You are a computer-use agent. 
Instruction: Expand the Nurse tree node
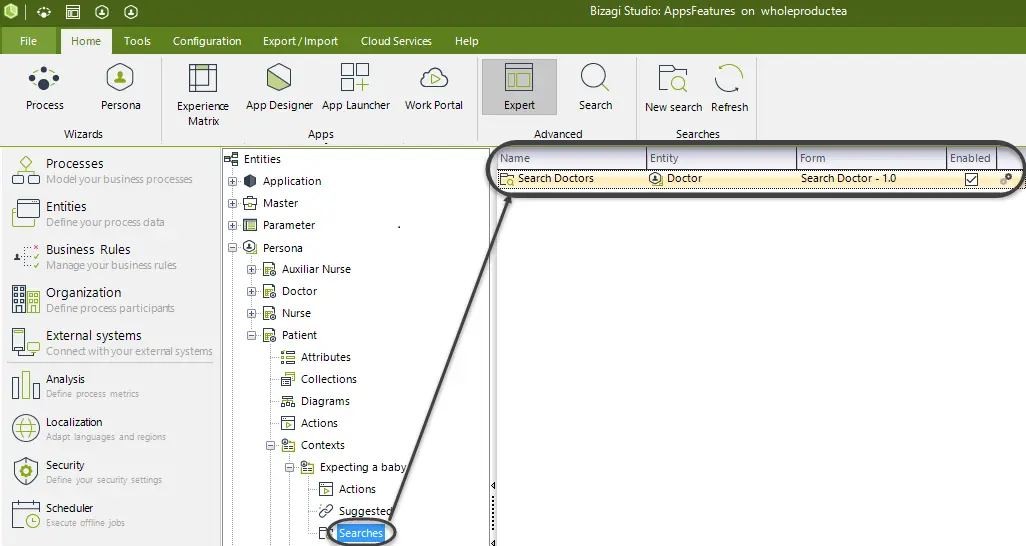click(251, 313)
